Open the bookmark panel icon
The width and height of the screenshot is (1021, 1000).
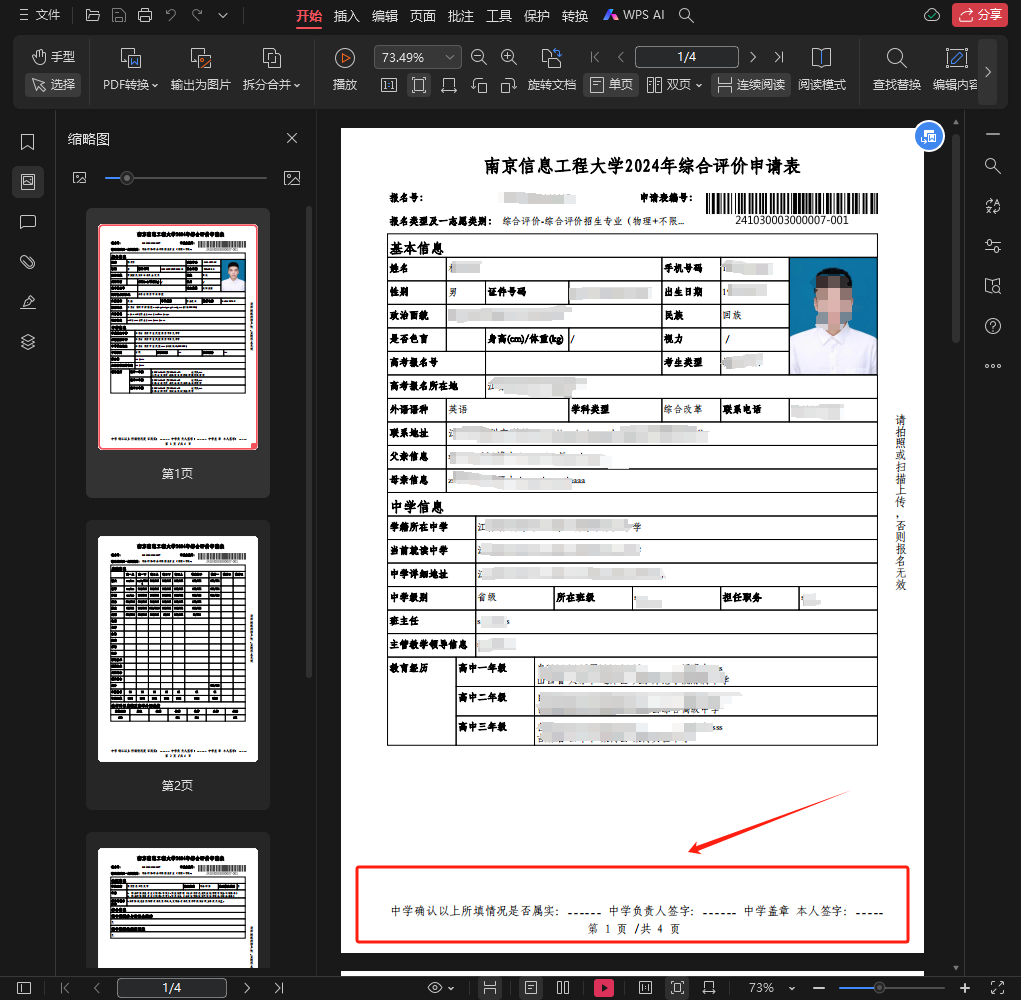27,142
